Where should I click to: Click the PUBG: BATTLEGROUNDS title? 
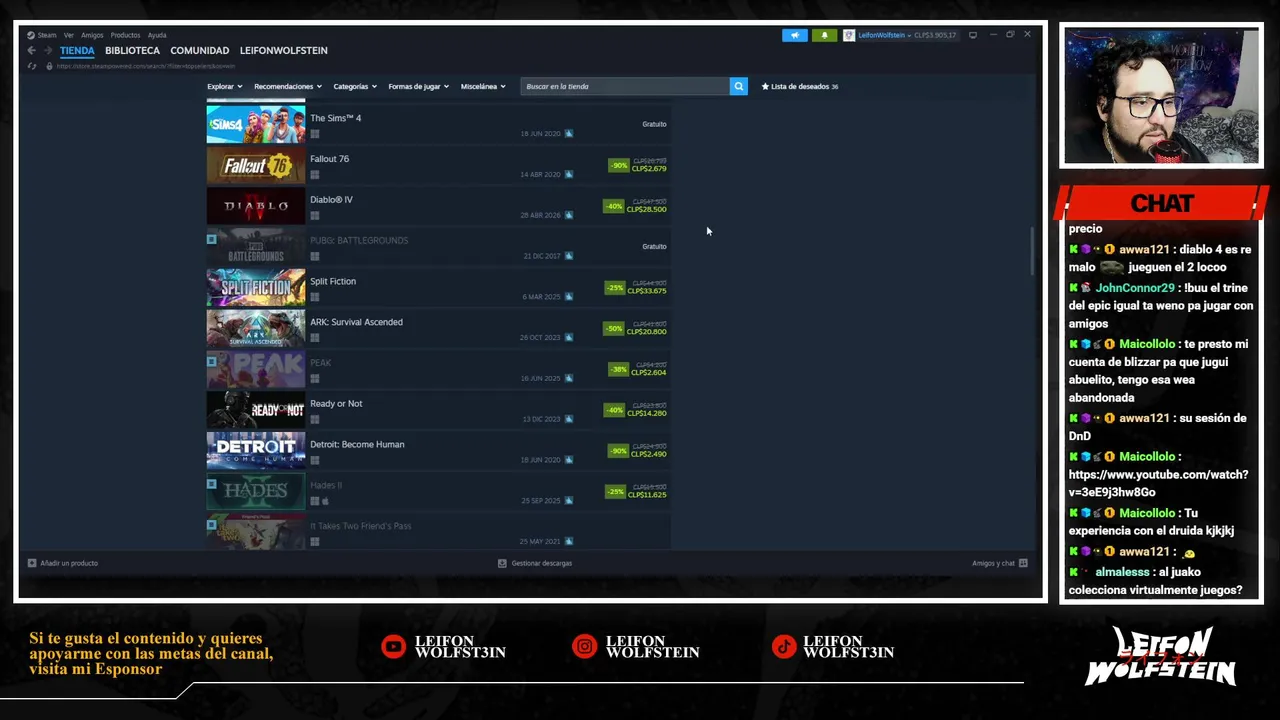359,240
